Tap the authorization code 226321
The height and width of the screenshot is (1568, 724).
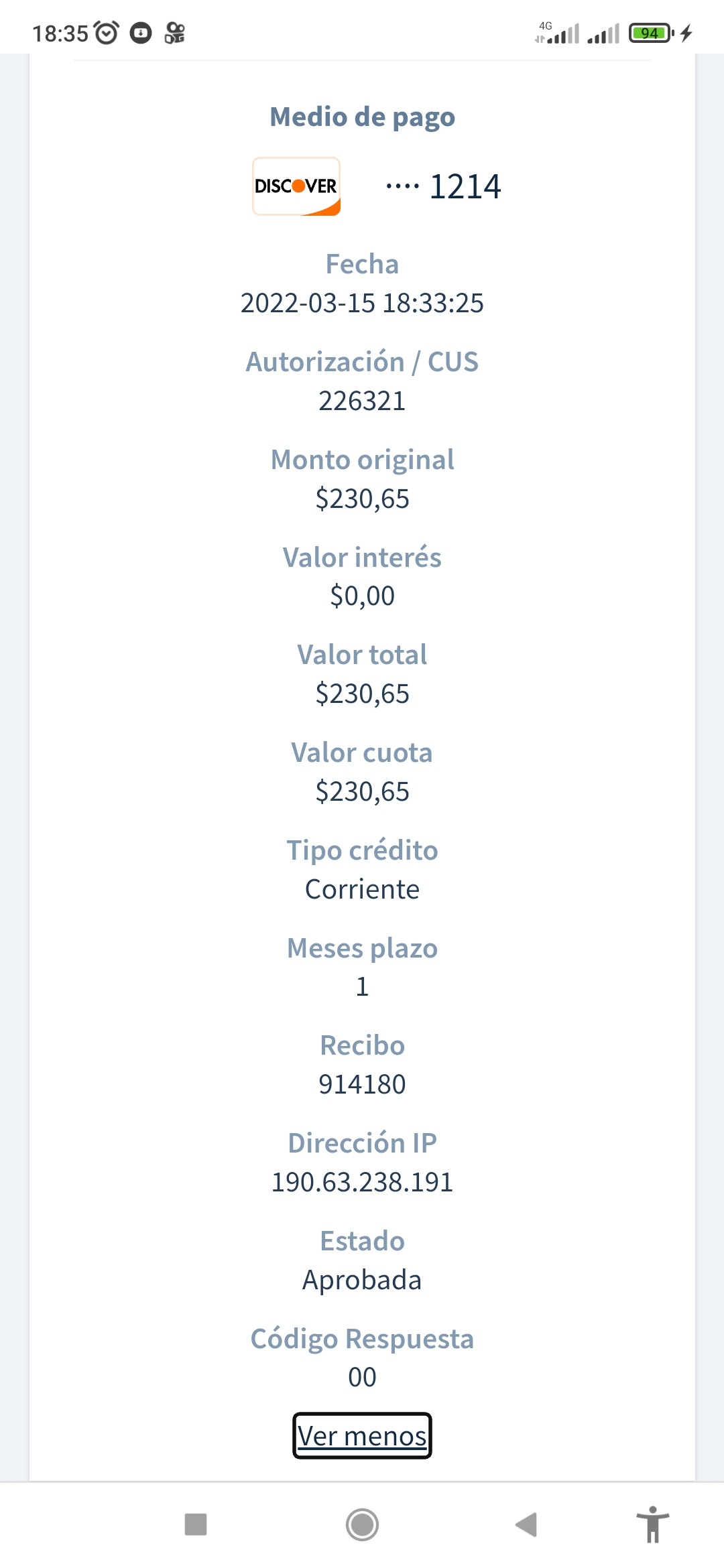coord(362,401)
